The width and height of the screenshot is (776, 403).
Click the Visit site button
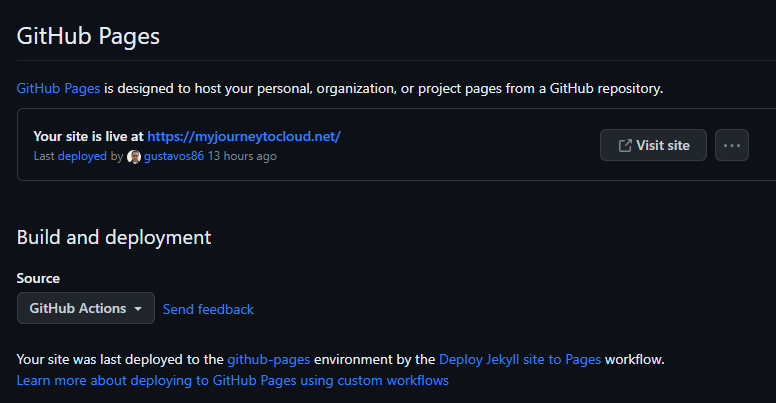(x=653, y=145)
